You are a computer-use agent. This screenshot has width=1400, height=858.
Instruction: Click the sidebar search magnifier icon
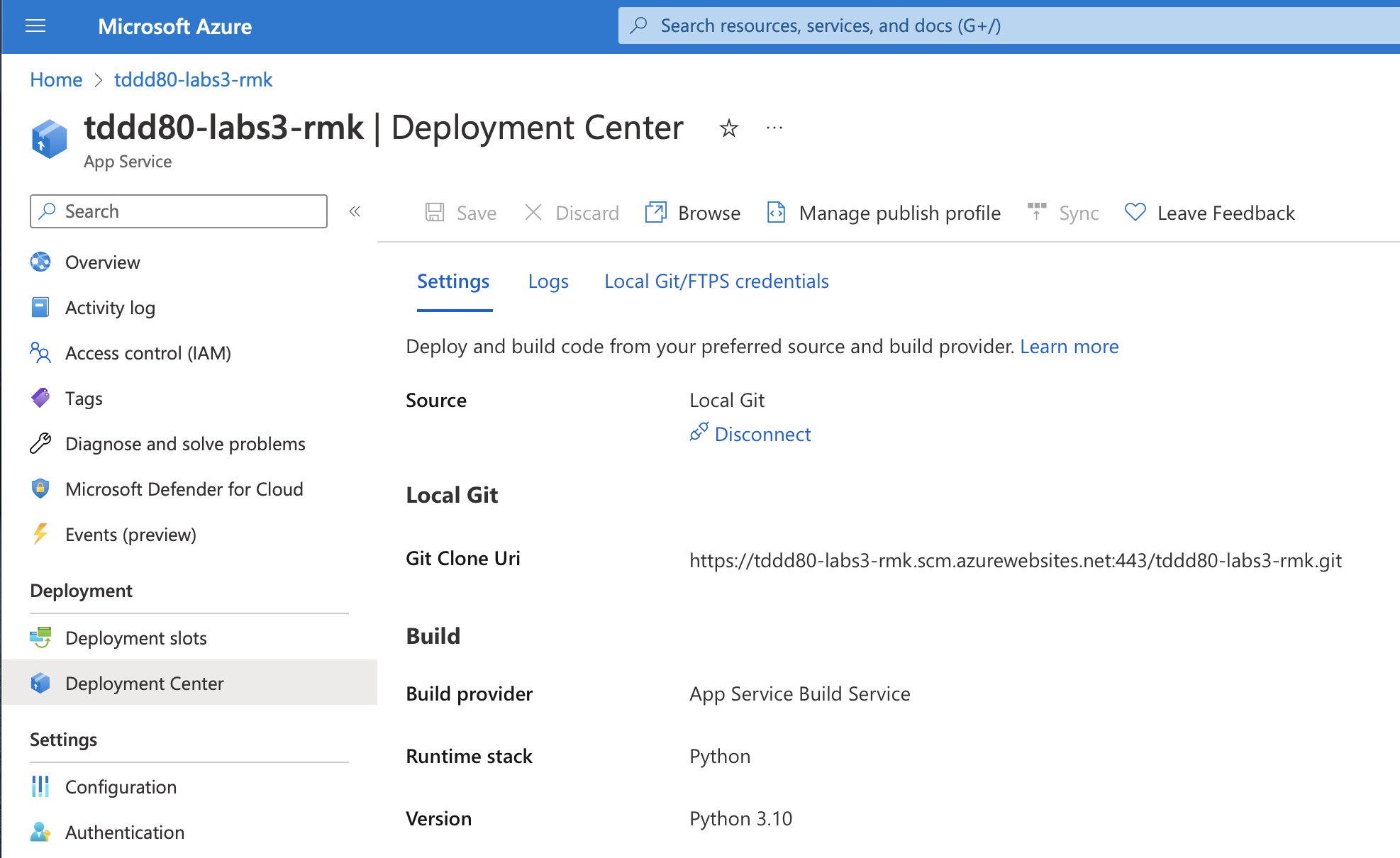coord(48,211)
